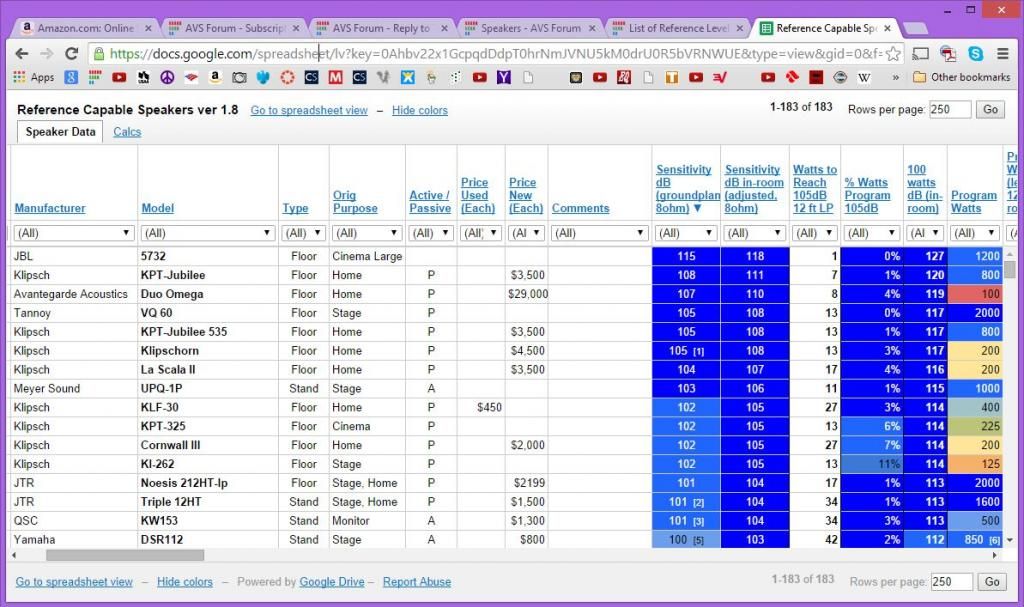Viewport: 1024px width, 607px height.
Task: Switch to the List of Reference Level tab
Action: 677,28
